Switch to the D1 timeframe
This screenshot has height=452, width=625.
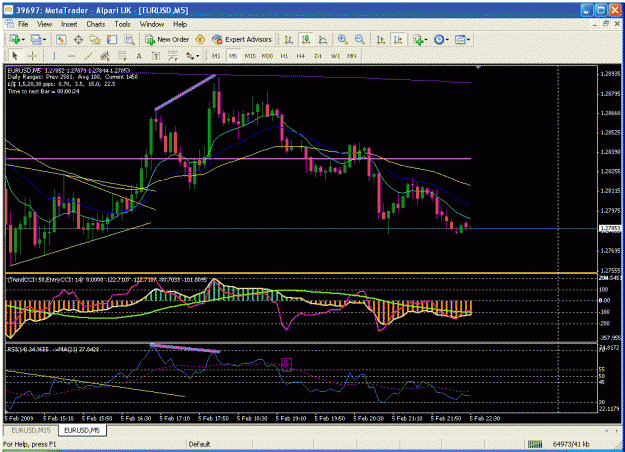(x=318, y=56)
